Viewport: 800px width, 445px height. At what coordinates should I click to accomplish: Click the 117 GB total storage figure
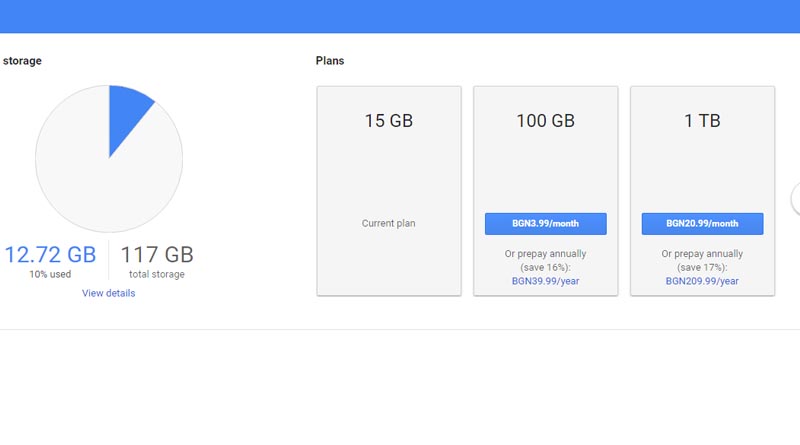[x=157, y=255]
